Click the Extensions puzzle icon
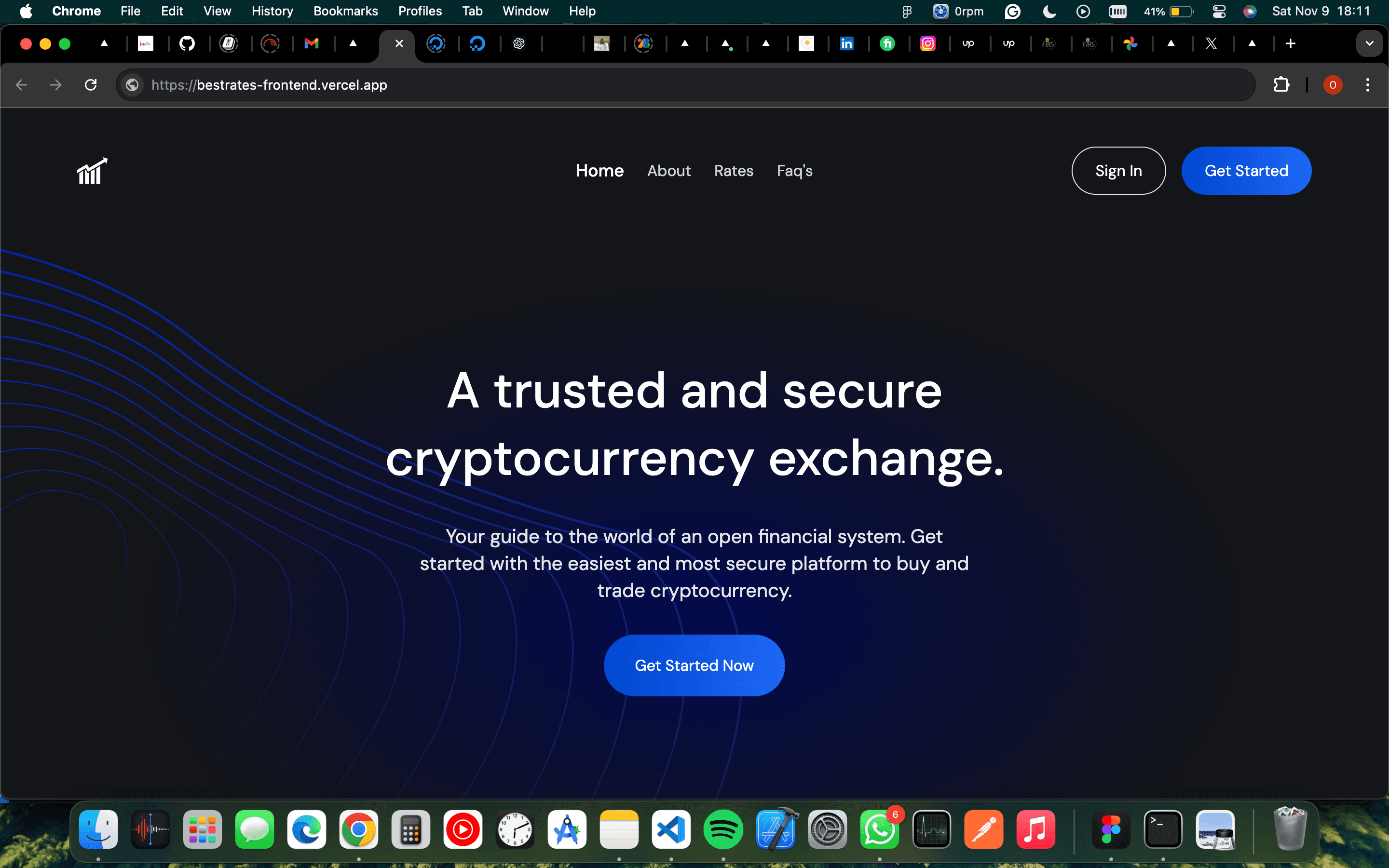Image resolution: width=1389 pixels, height=868 pixels. (x=1281, y=85)
